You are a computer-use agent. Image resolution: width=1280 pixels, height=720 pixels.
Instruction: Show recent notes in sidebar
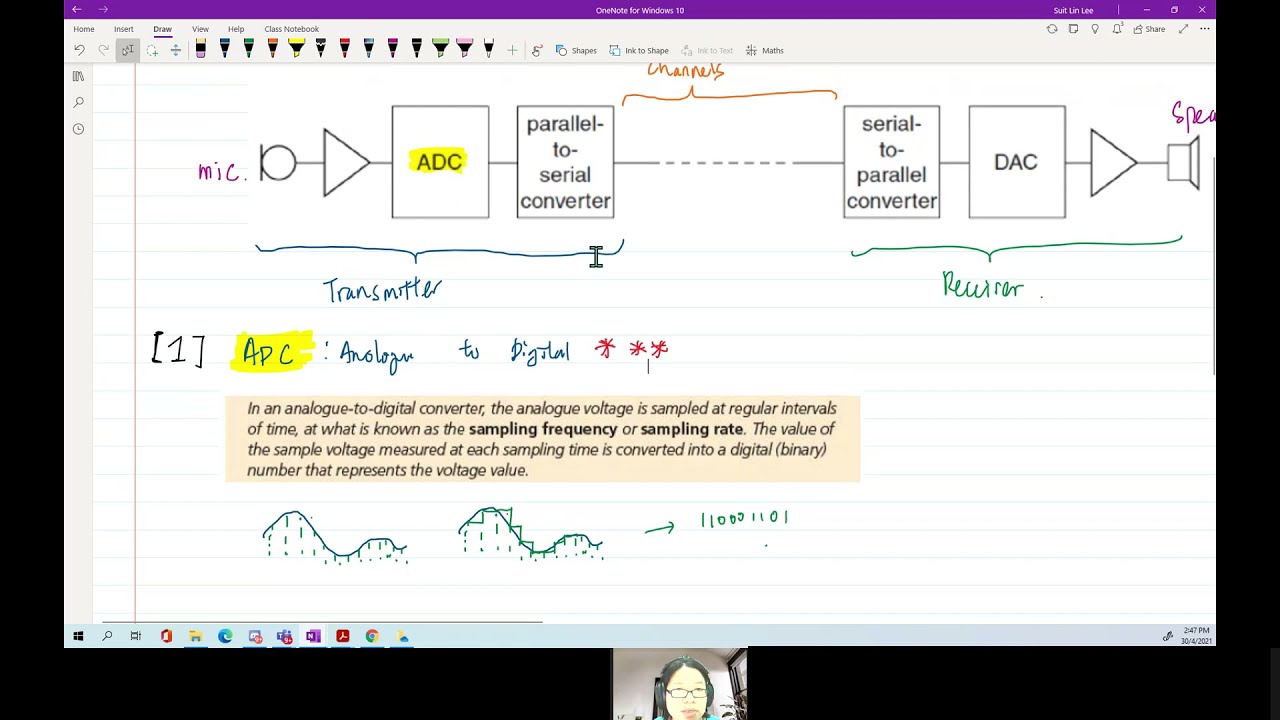click(78, 129)
